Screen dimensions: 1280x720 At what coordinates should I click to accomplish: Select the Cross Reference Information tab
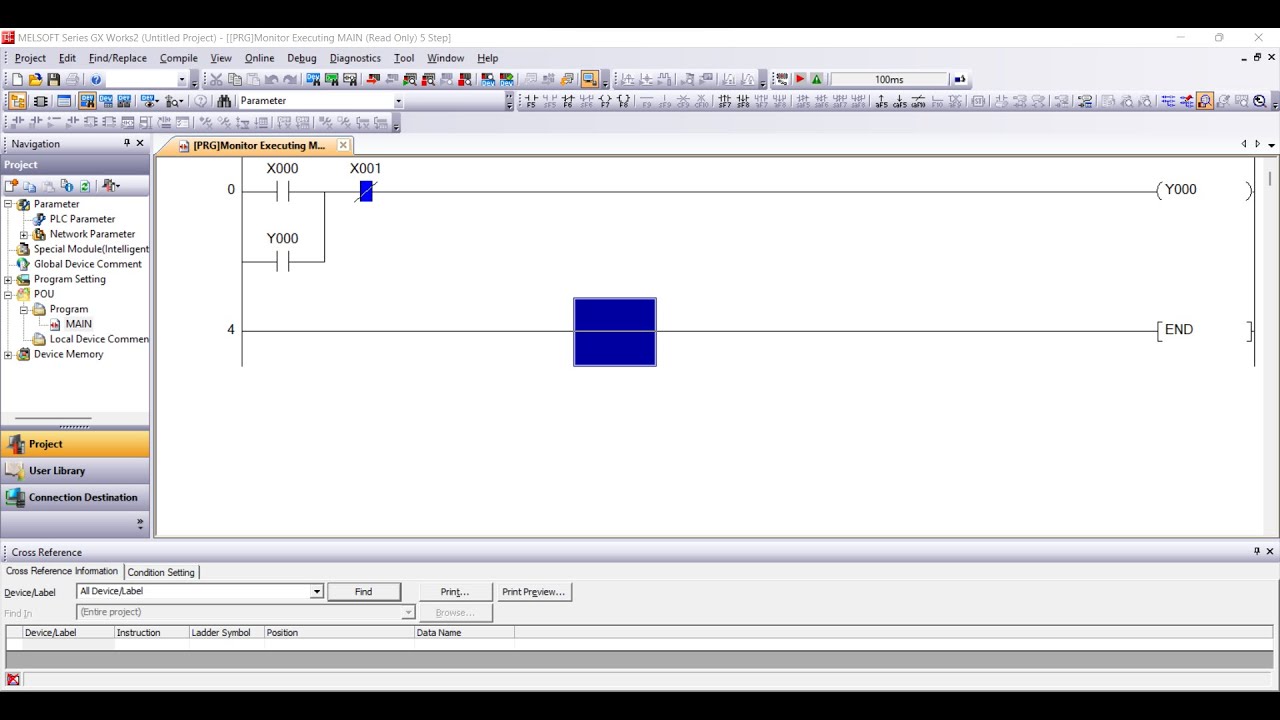62,571
